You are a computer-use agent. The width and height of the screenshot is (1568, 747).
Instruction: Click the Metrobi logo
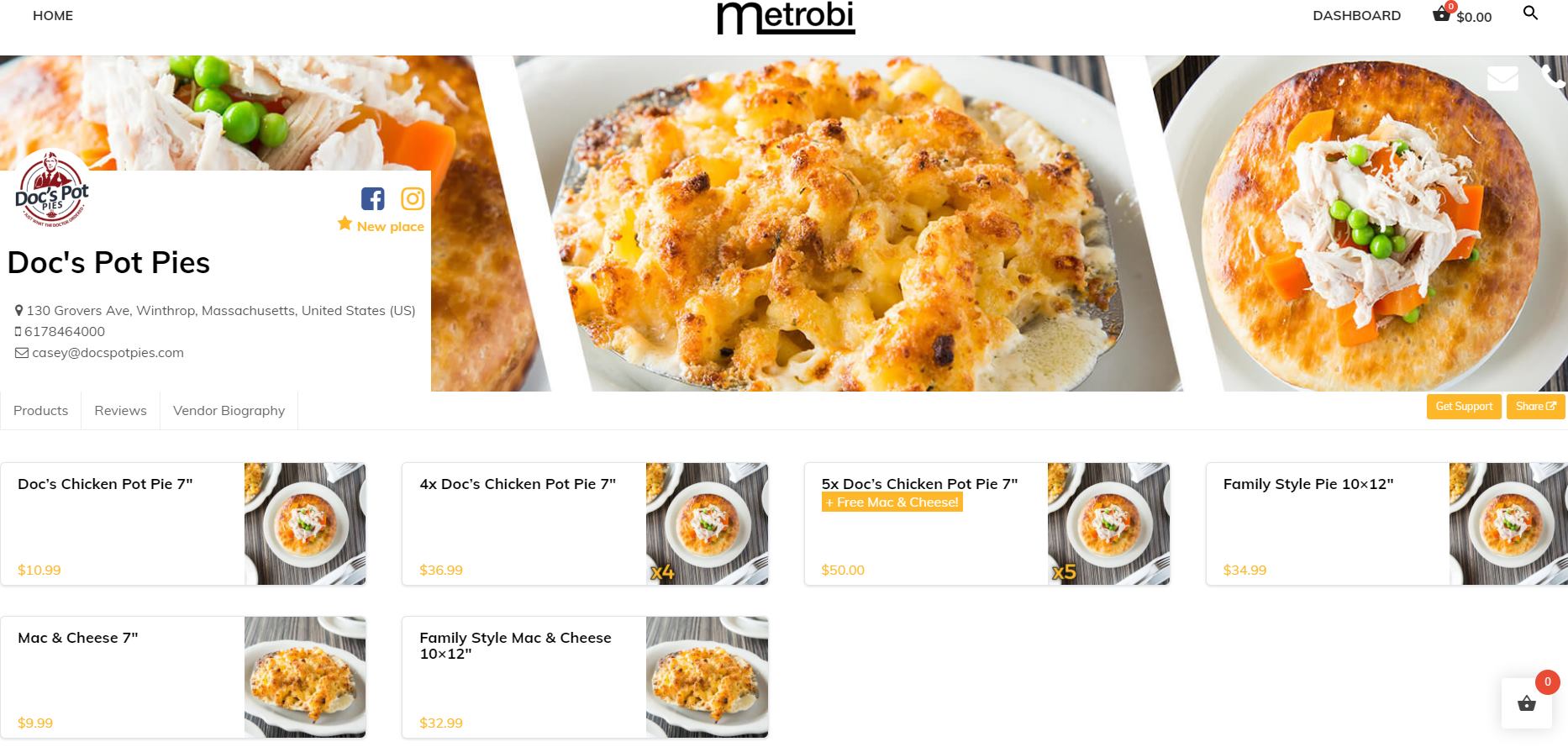(x=786, y=18)
